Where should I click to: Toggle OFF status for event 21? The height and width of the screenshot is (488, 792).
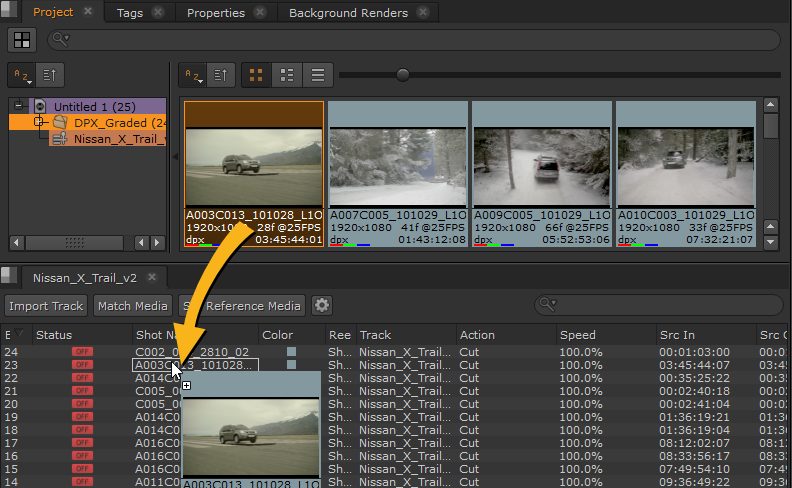[x=82, y=391]
